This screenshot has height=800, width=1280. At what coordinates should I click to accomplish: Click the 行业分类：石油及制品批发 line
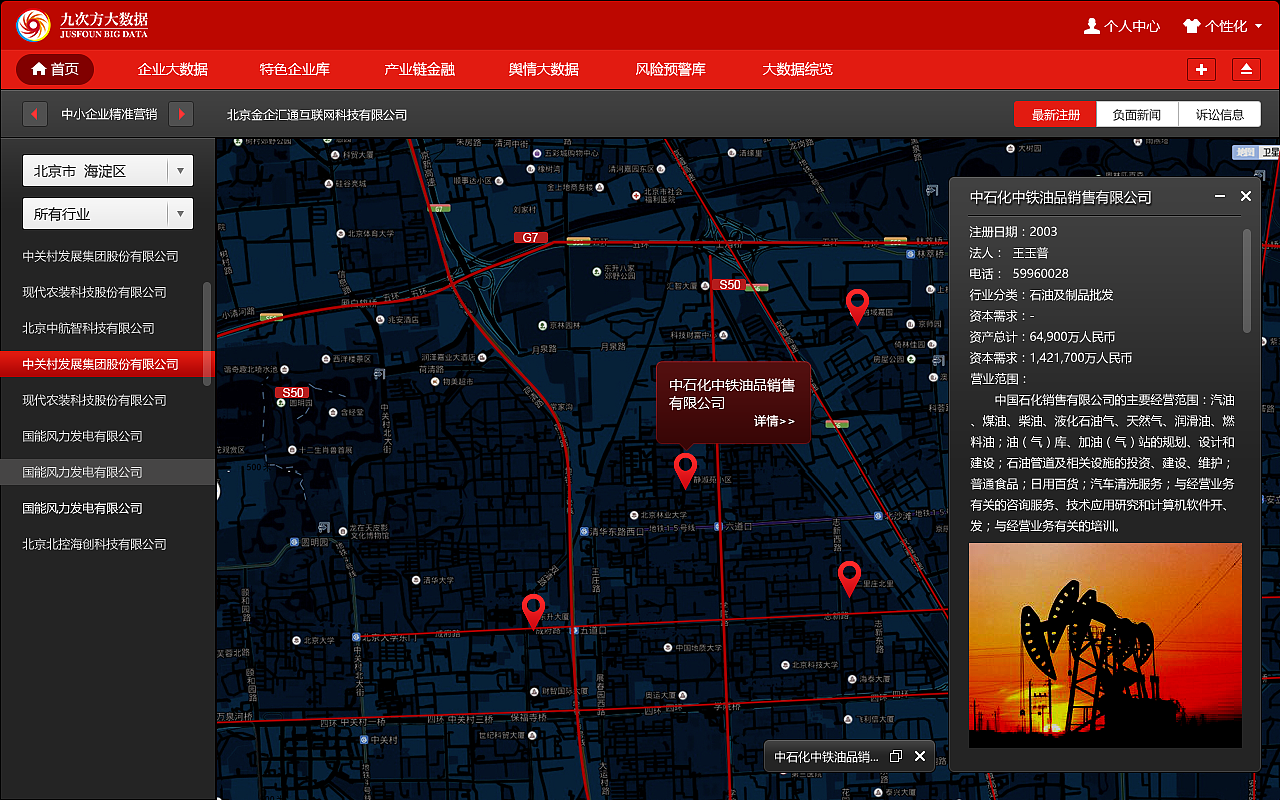(x=1041, y=295)
